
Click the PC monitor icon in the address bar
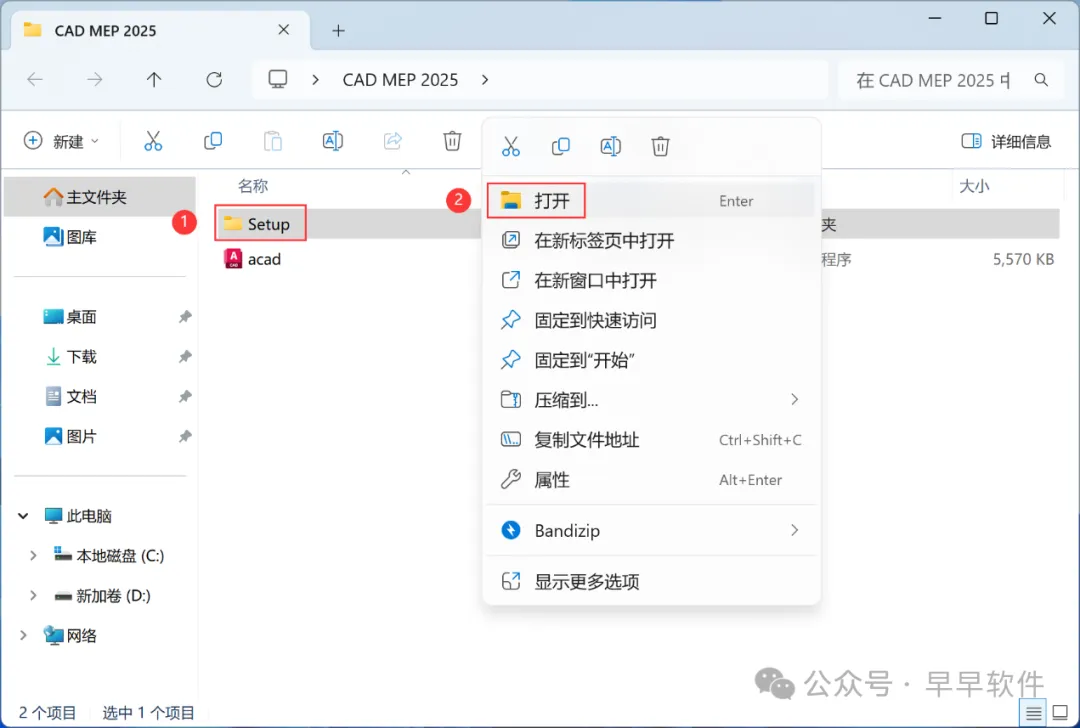[x=278, y=79]
